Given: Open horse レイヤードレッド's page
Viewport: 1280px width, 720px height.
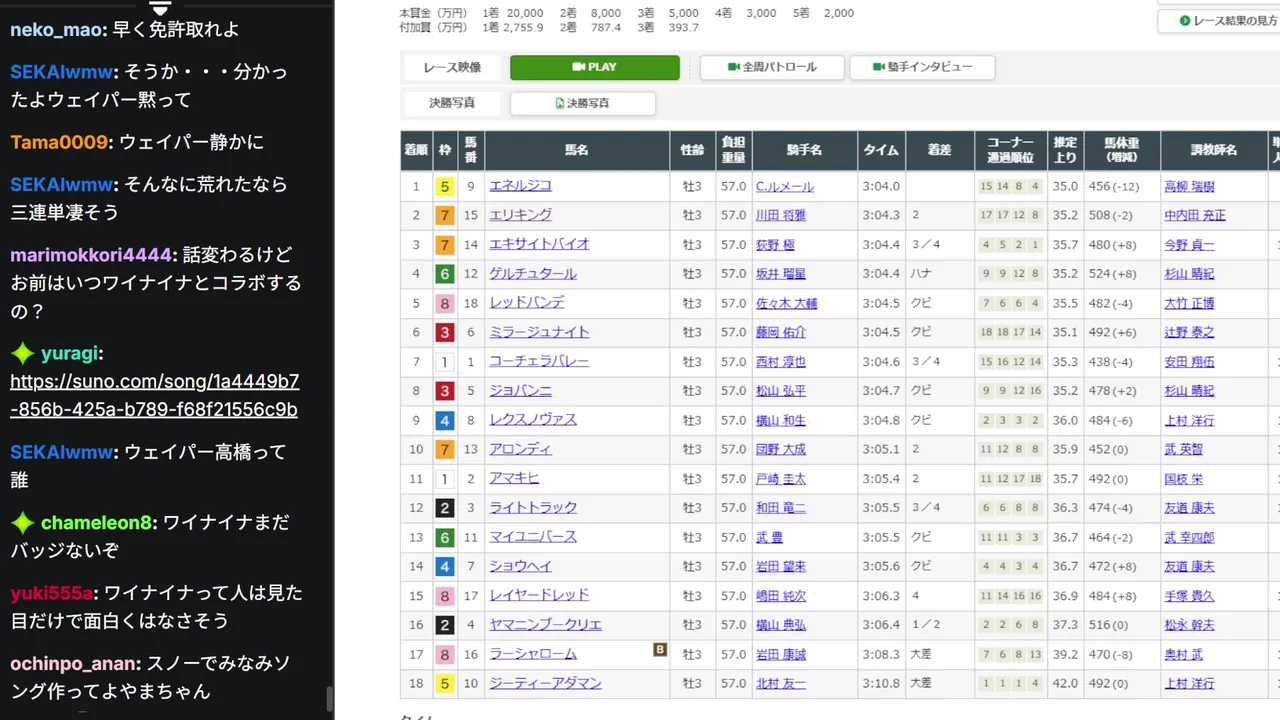Looking at the screenshot, I should coord(539,595).
